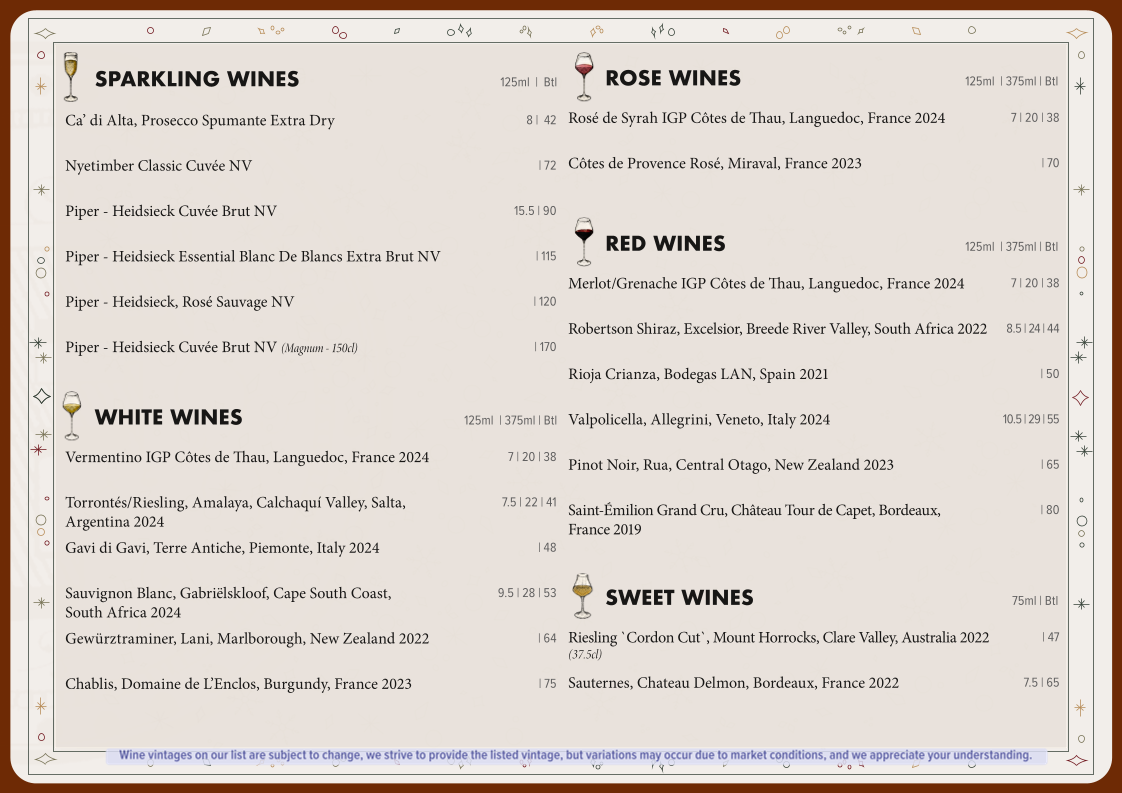
Task: Click Pinot Noir, Rua, Central Otago entry
Action: 731,465
